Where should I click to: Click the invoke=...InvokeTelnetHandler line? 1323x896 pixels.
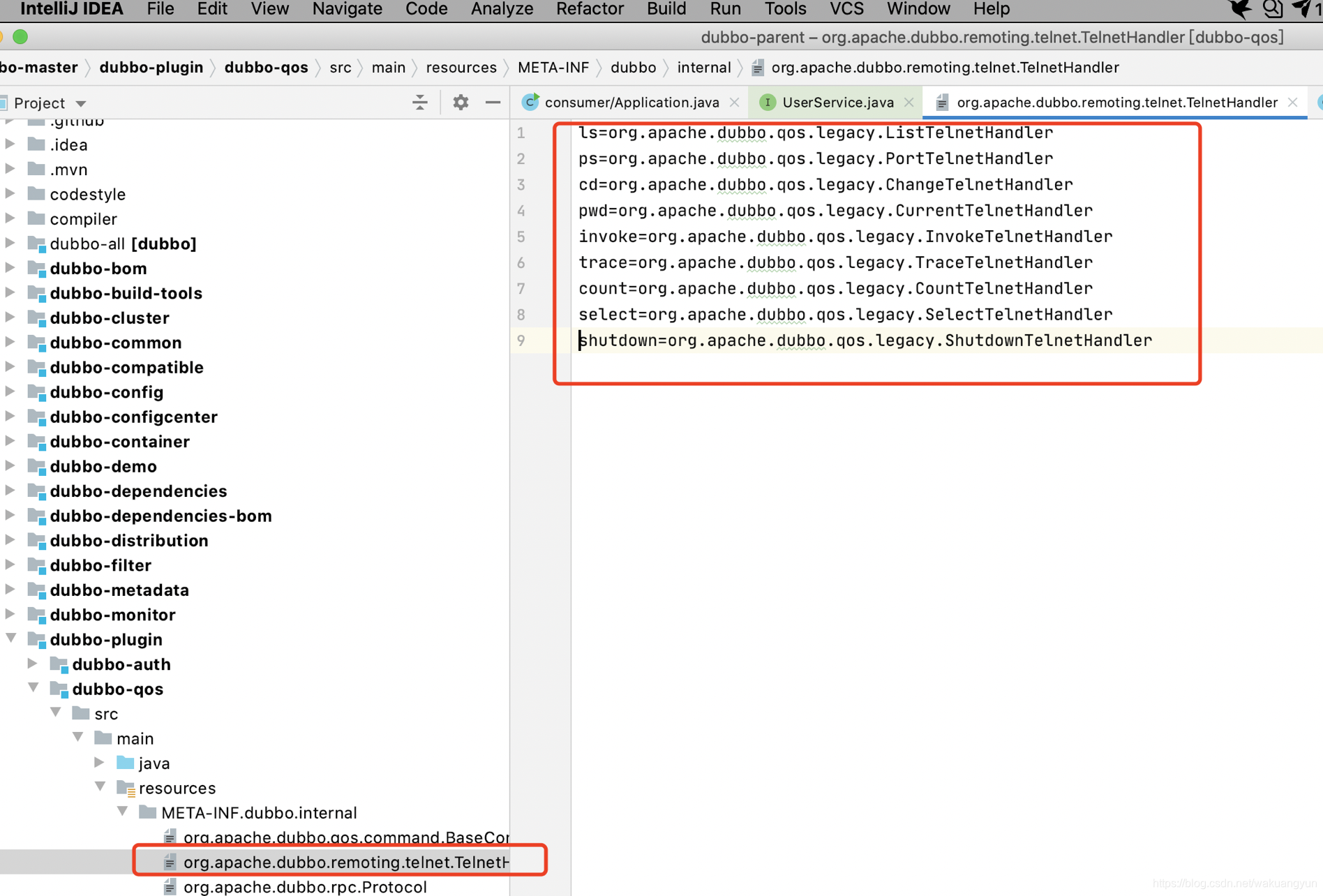(x=845, y=237)
